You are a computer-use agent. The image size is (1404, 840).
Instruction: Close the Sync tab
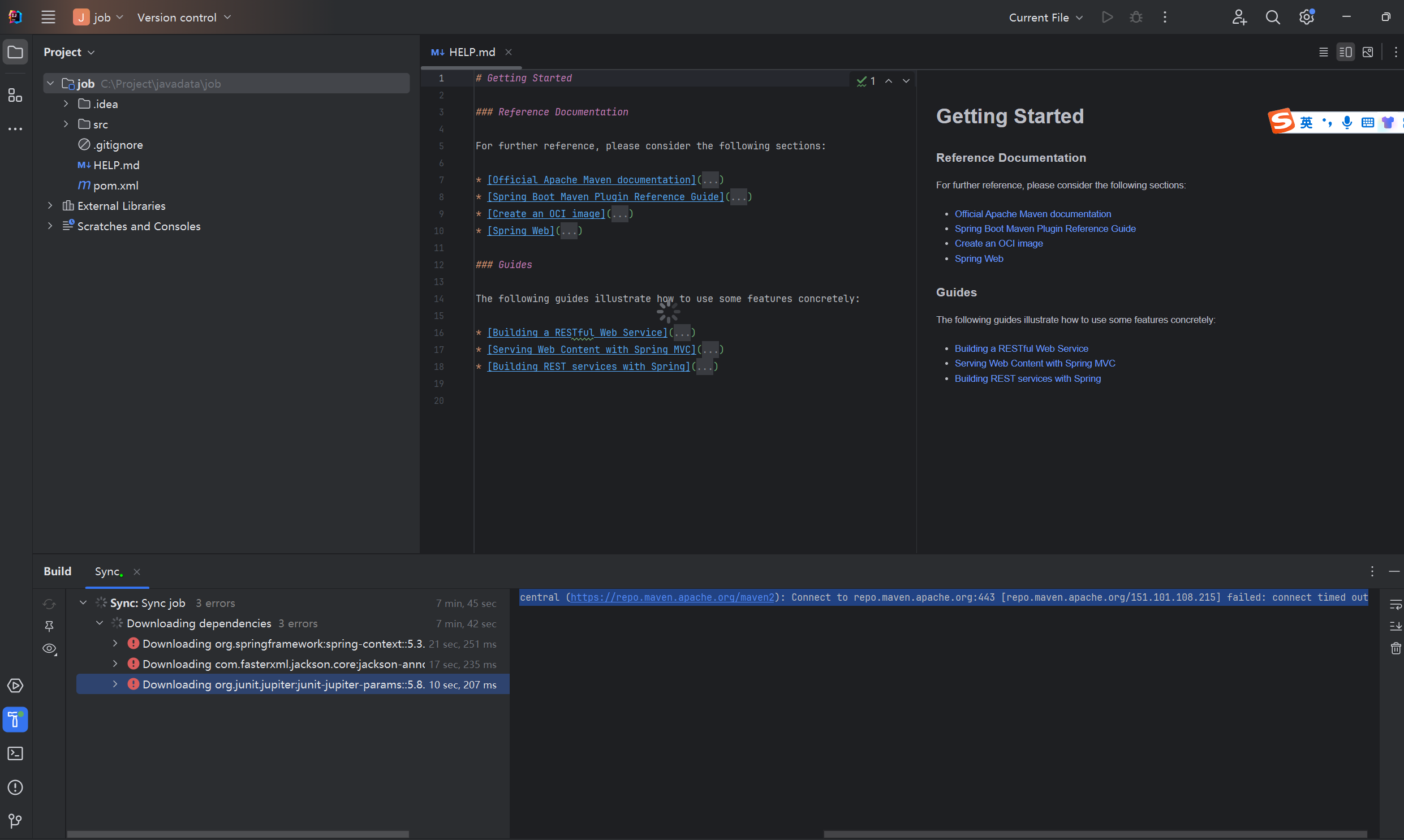(137, 572)
